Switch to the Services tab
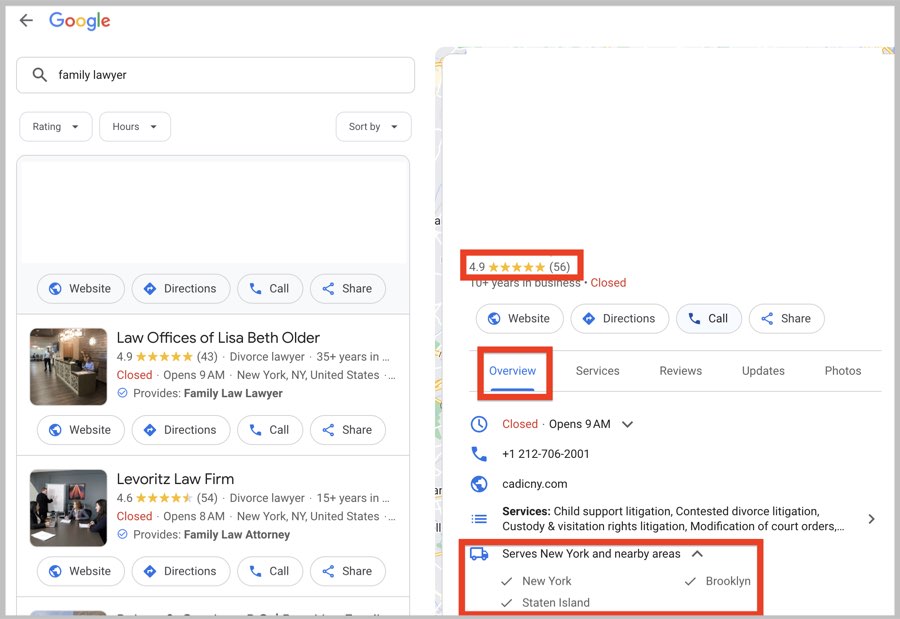This screenshot has width=900, height=619. click(598, 371)
